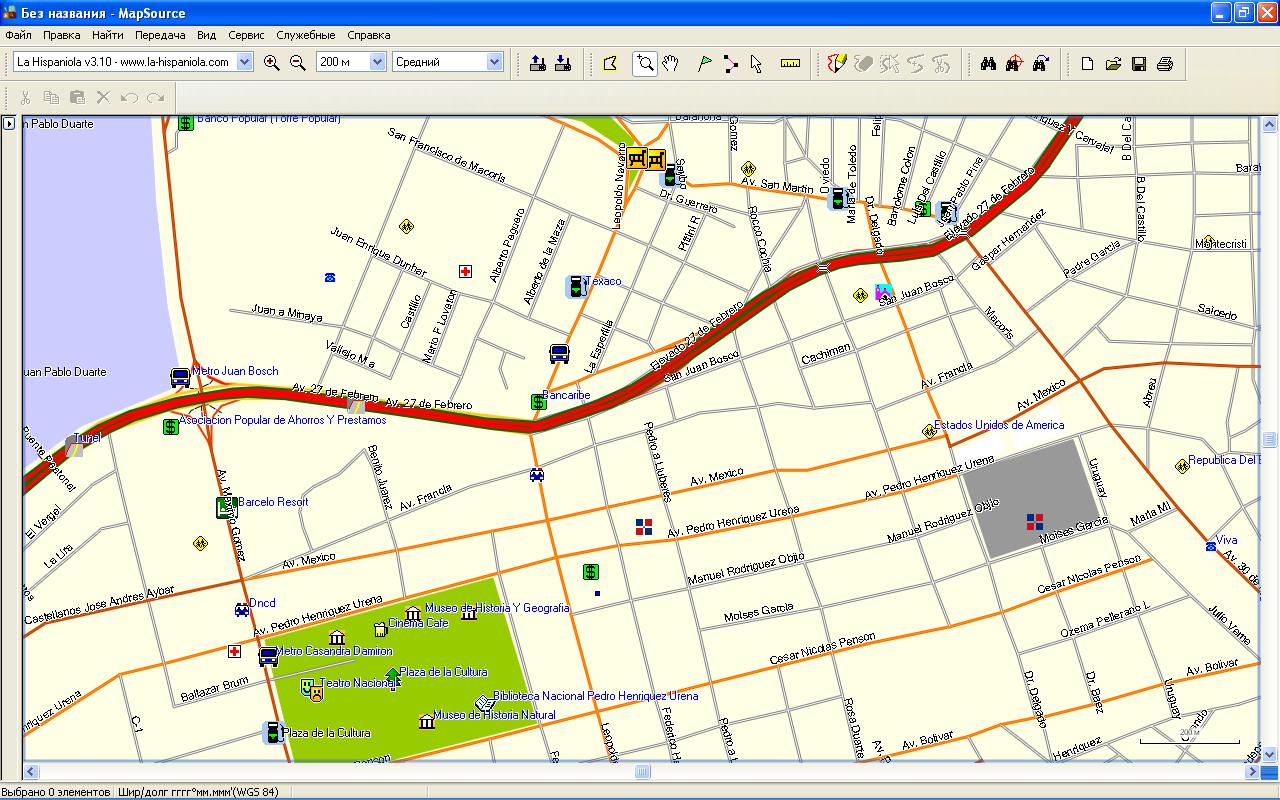Click the Zoom In magnifier icon

pos(271,62)
